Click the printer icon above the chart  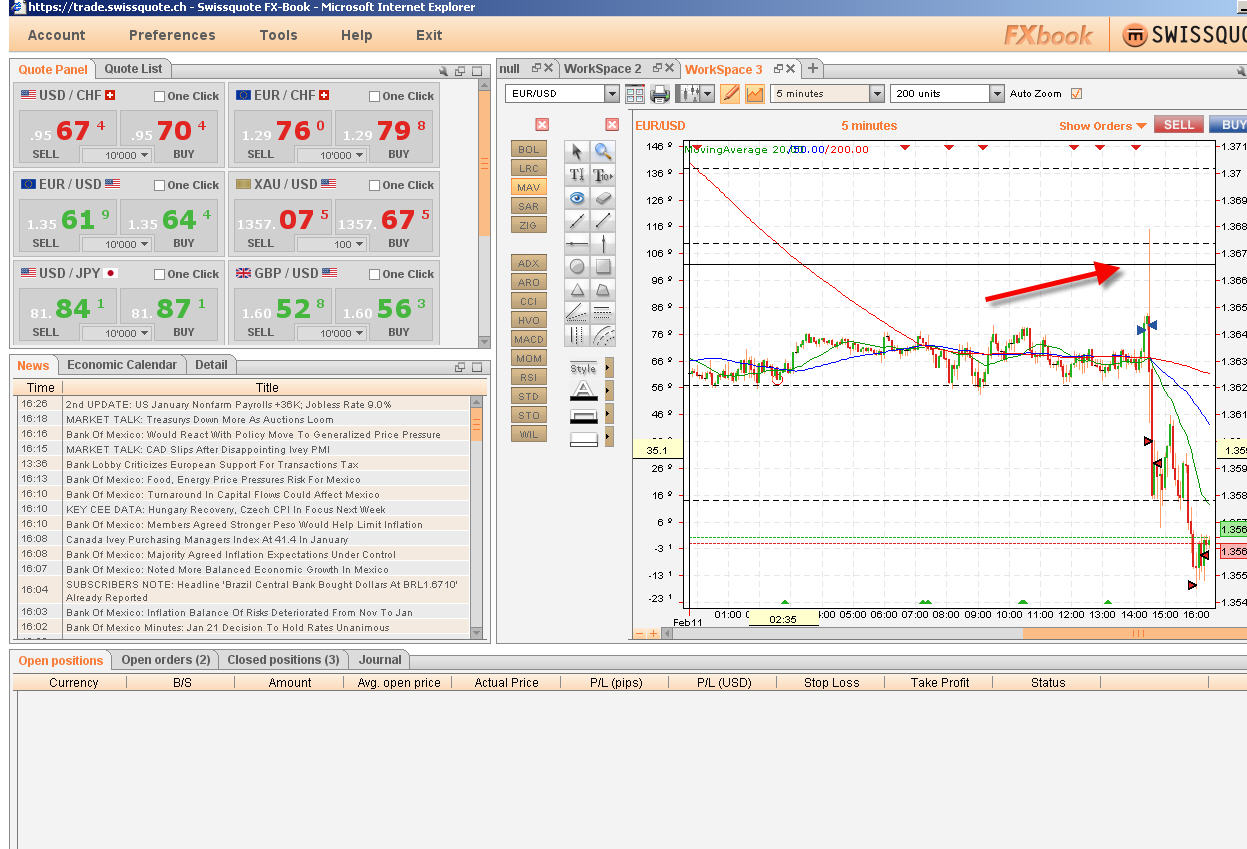659,93
